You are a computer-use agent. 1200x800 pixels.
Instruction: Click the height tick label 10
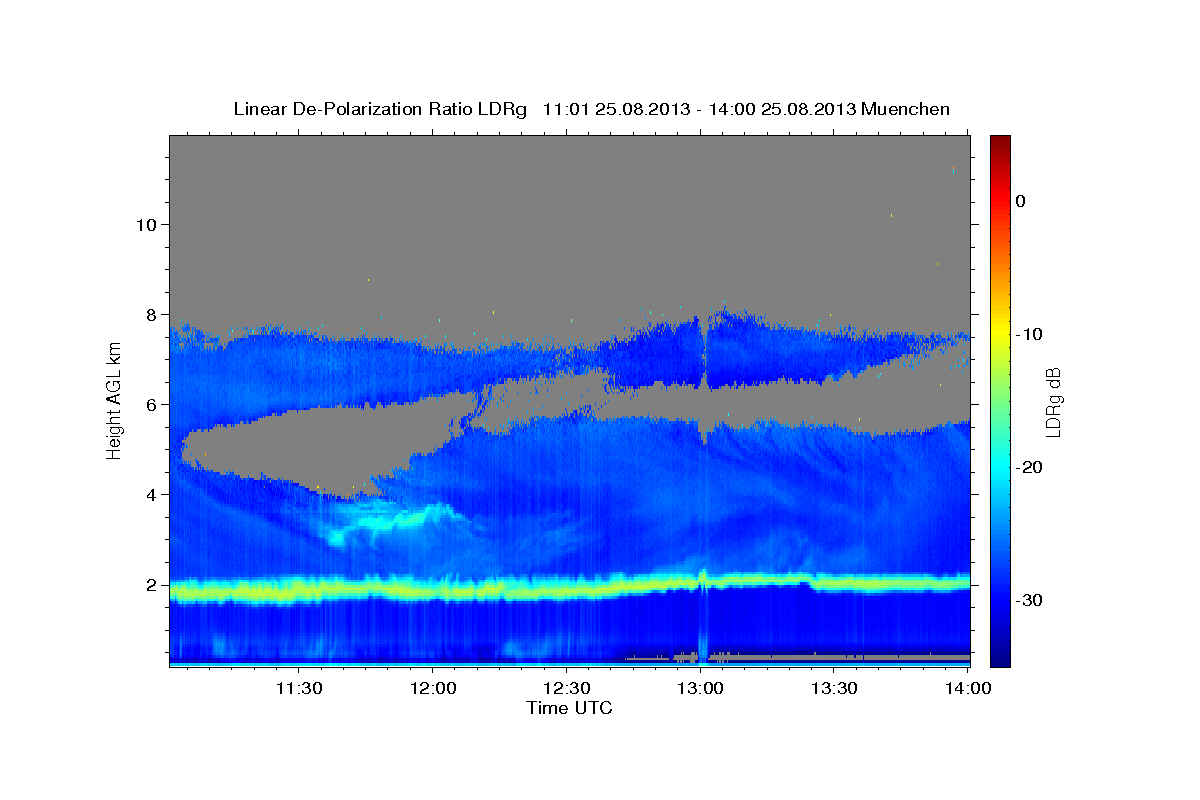coord(145,224)
